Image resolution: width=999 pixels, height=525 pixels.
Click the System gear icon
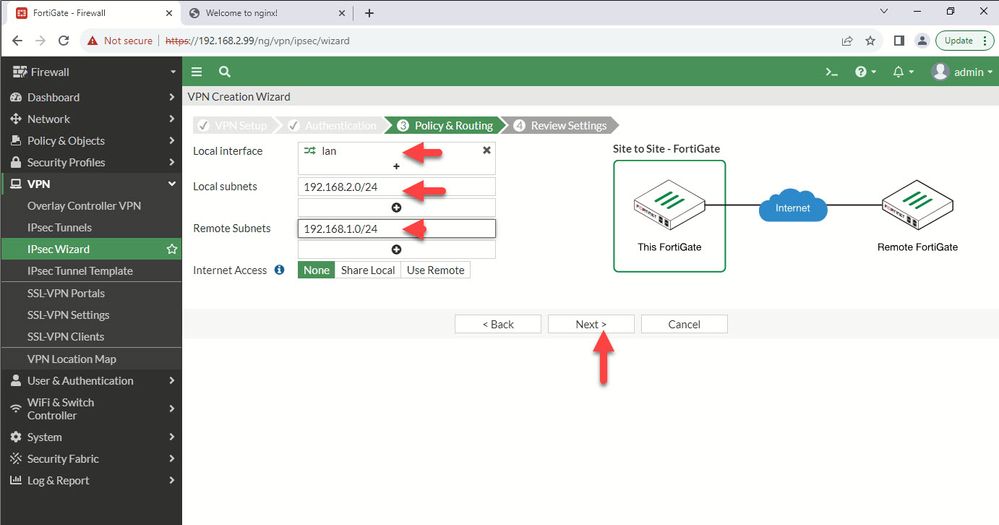pyautogui.click(x=16, y=437)
